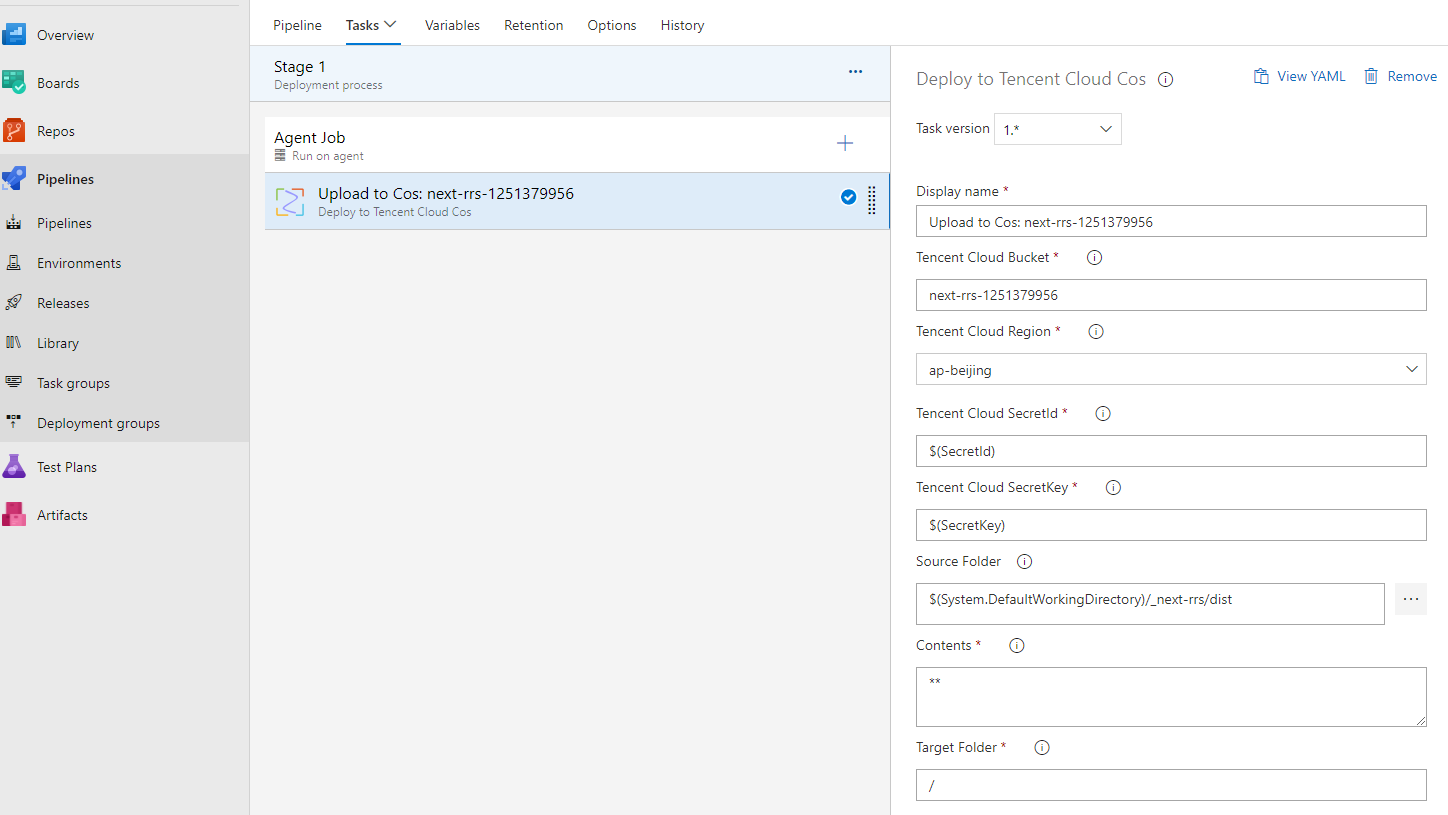Switch to the Retention tab

tap(533, 25)
